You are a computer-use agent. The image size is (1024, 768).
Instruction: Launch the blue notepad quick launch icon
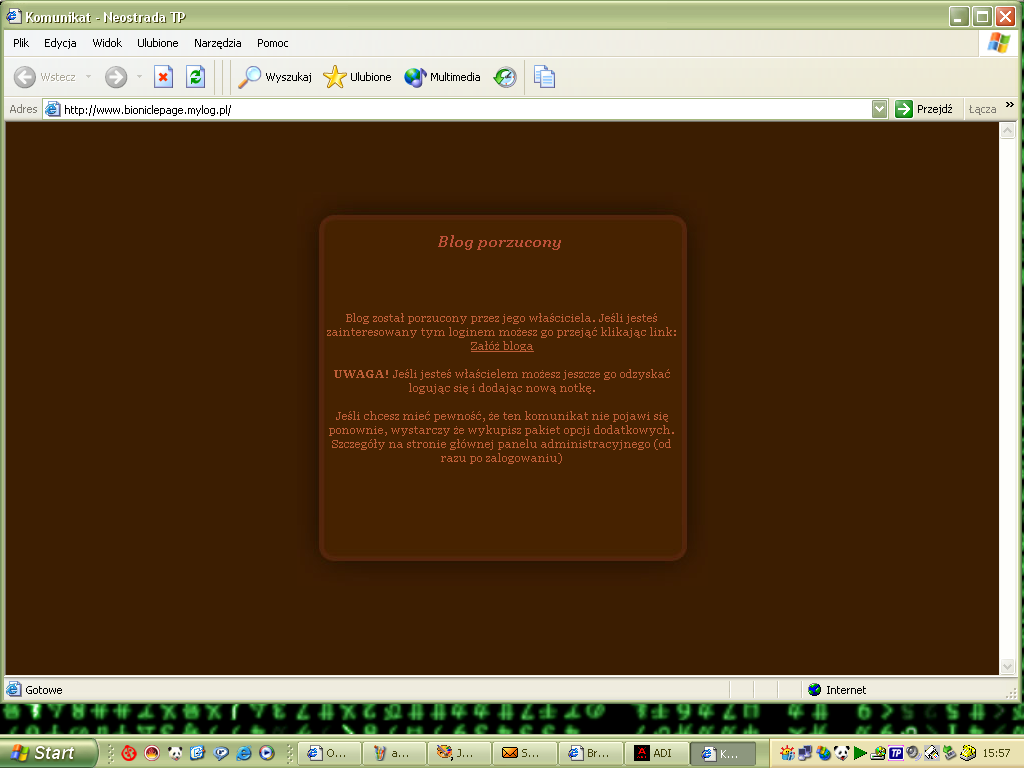tap(198, 753)
